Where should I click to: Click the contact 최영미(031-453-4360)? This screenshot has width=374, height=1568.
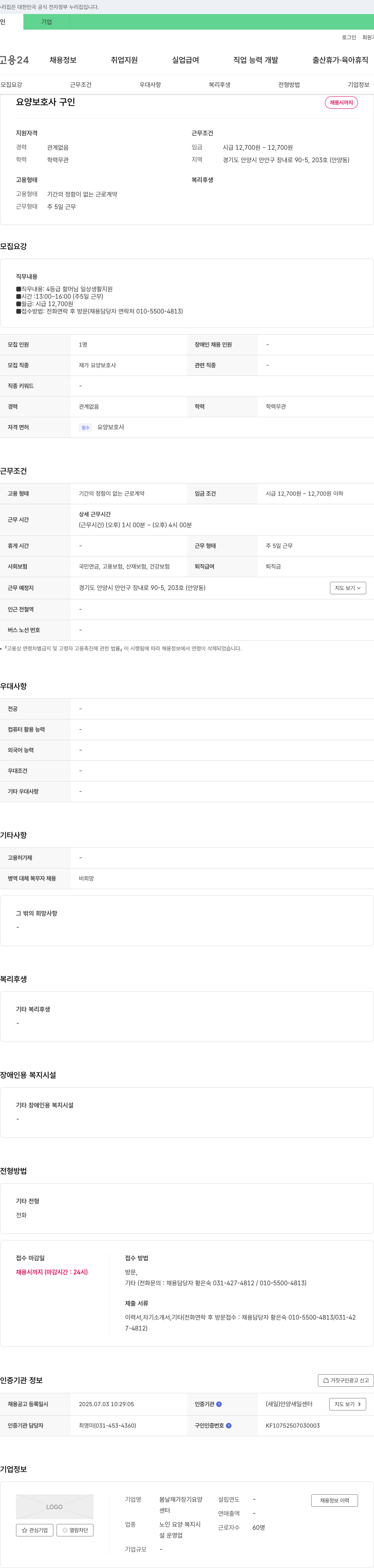[108, 1426]
